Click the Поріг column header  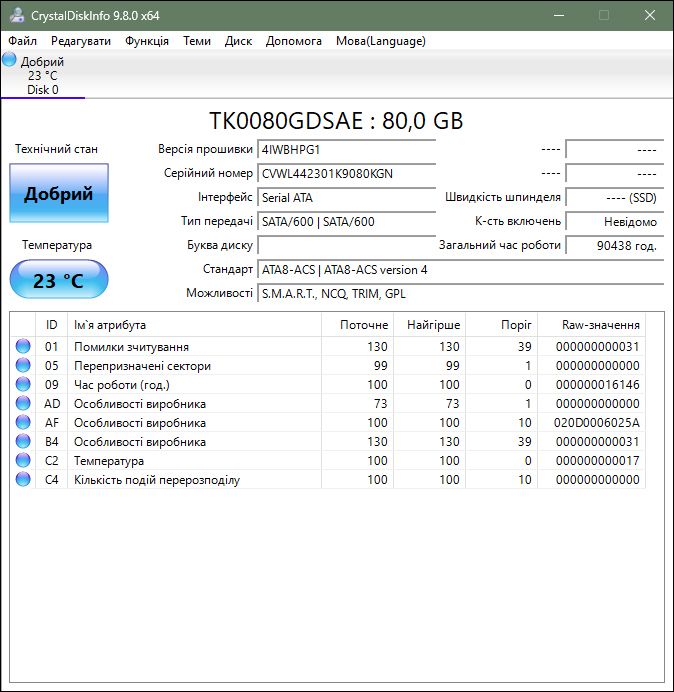point(501,325)
